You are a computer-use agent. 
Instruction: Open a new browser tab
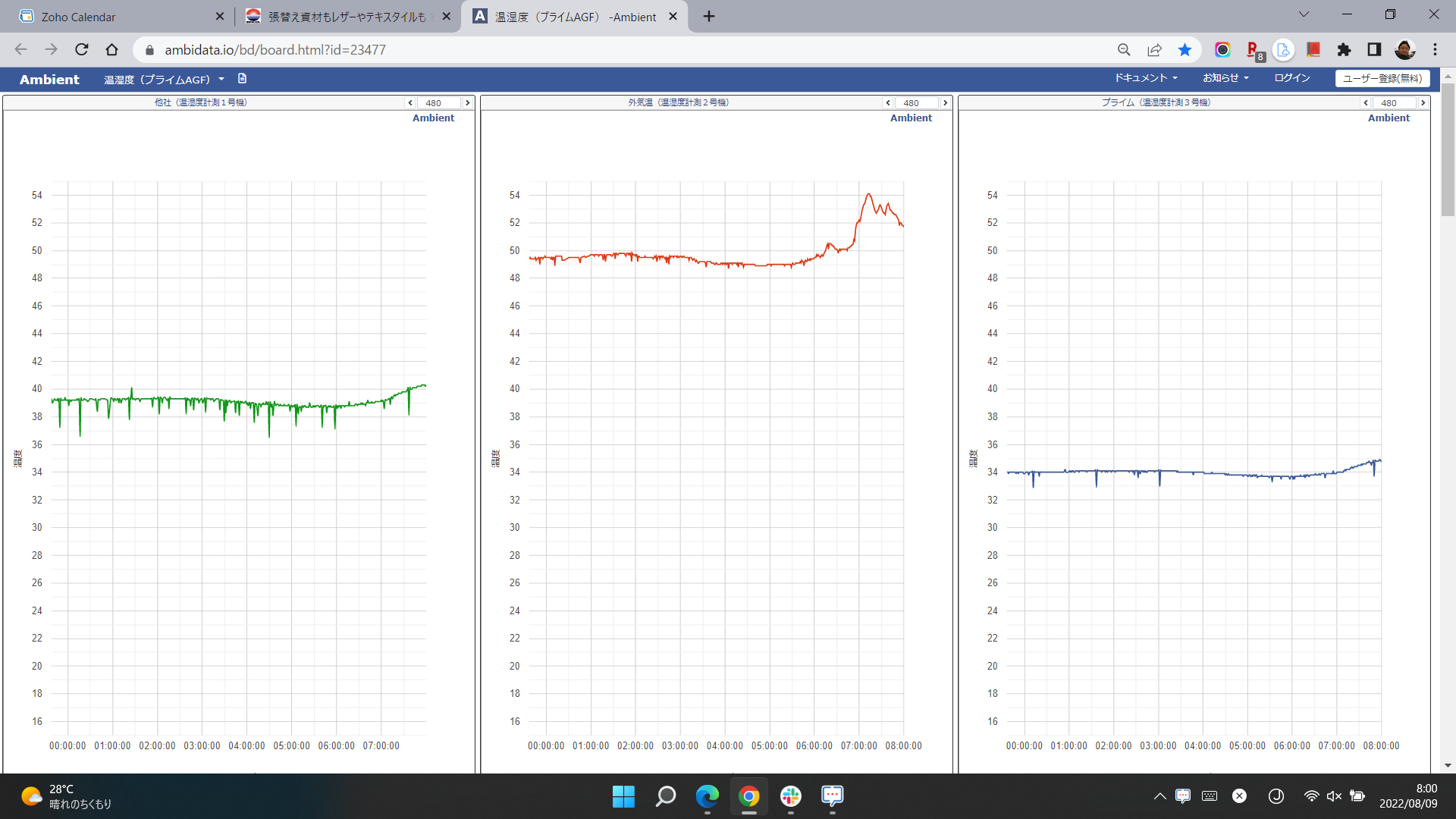709,17
